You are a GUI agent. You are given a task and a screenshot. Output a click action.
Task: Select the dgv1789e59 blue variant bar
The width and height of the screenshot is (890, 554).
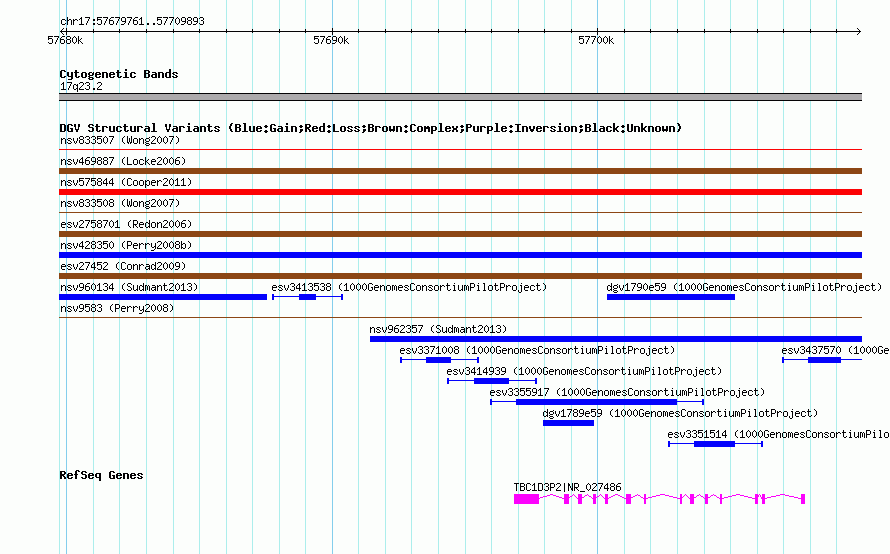pyautogui.click(x=568, y=423)
